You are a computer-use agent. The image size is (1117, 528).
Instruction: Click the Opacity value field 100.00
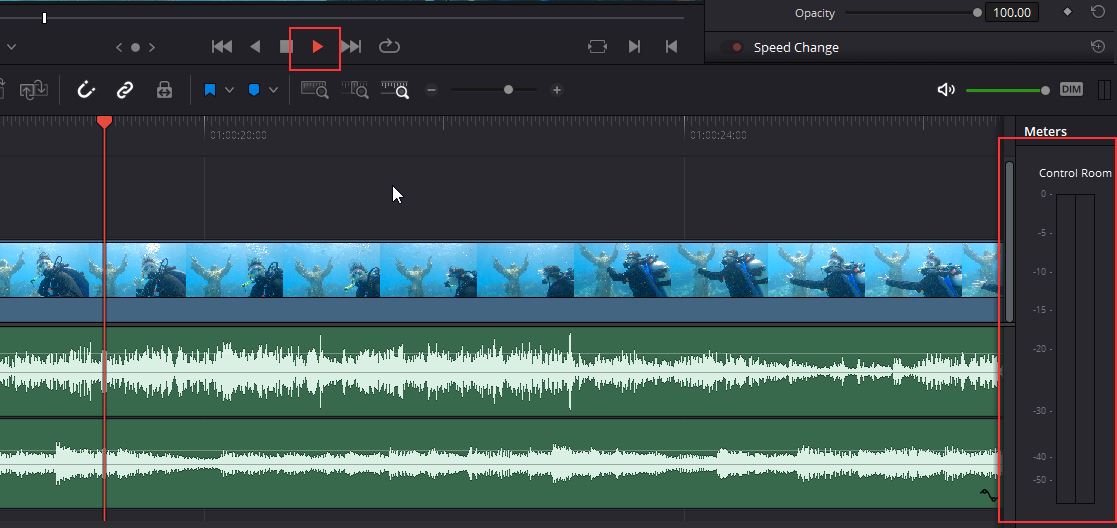tap(1012, 13)
